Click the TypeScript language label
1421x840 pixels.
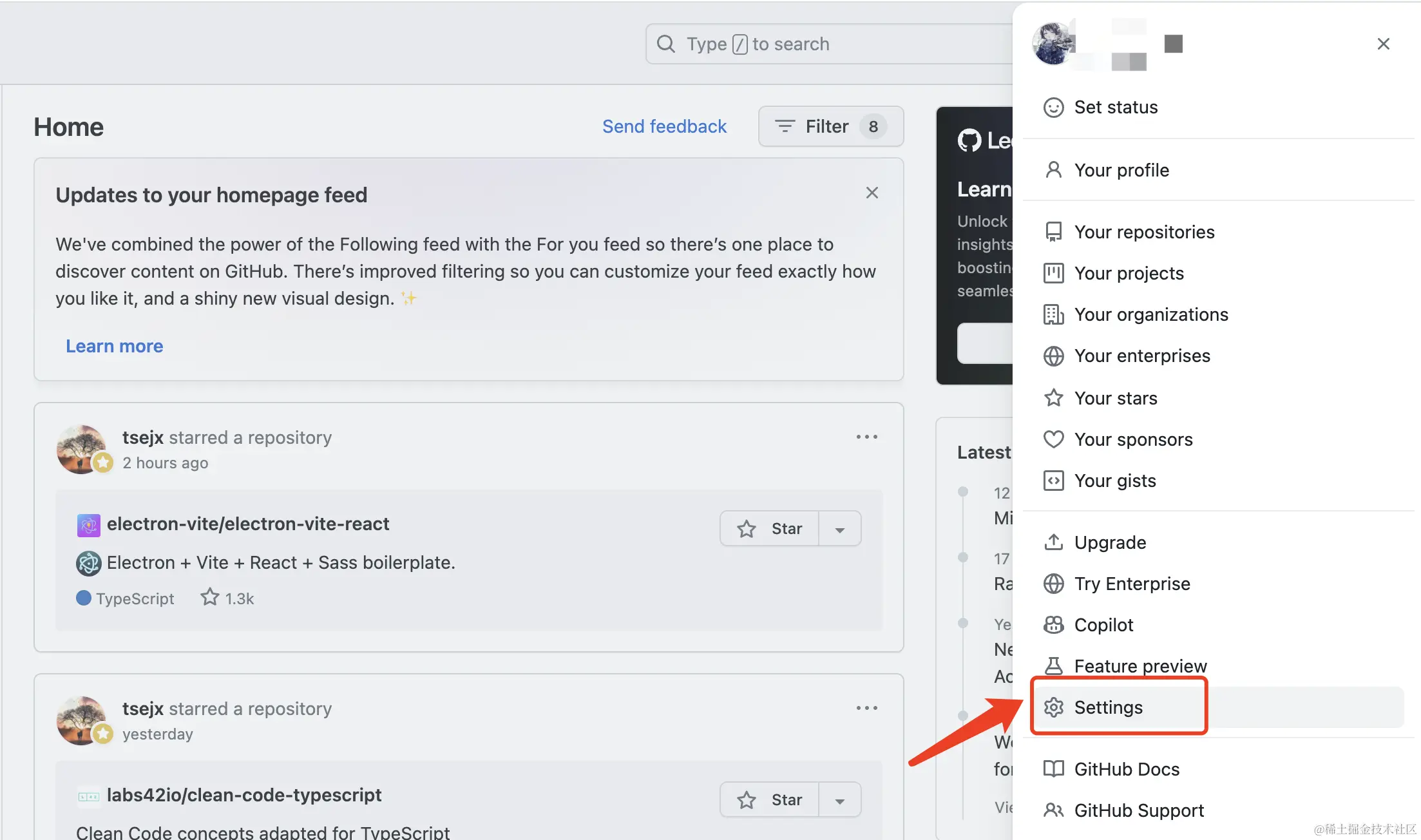coord(135,598)
